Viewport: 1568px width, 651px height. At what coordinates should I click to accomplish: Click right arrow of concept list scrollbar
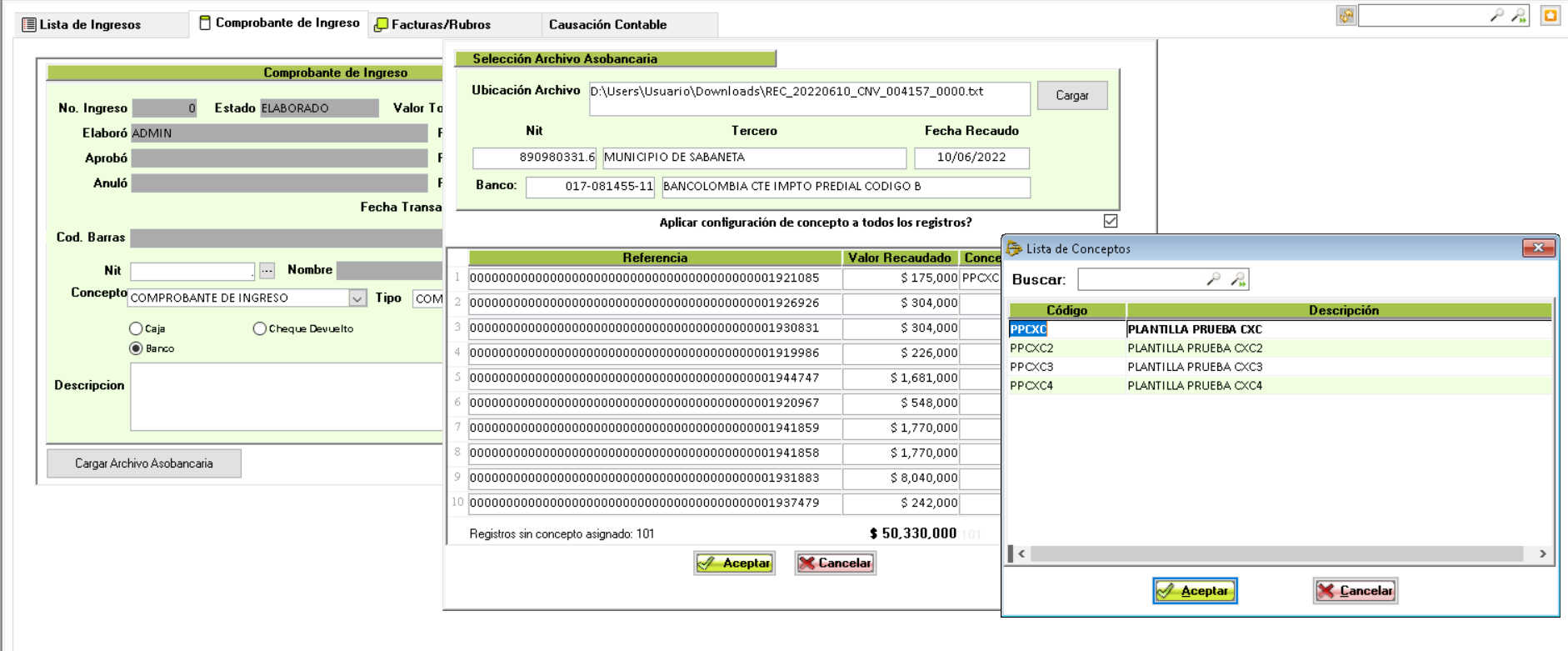1542,554
